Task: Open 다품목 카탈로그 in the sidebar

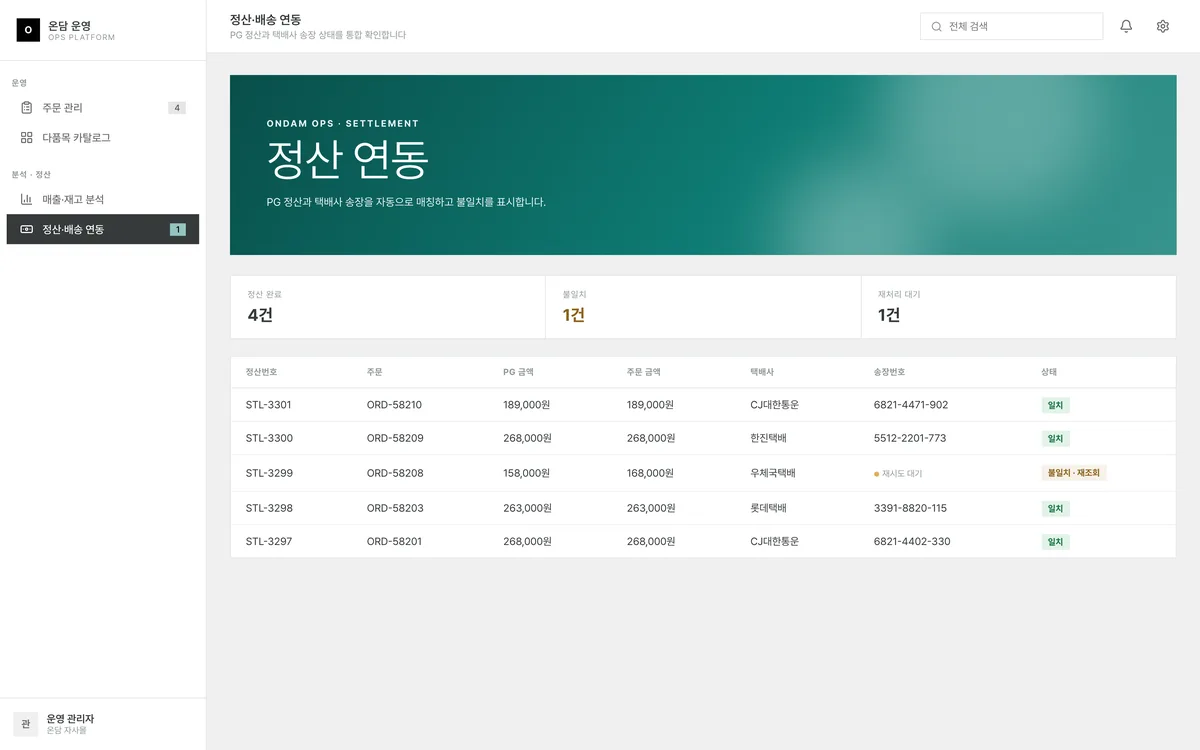Action: pyautogui.click(x=103, y=138)
